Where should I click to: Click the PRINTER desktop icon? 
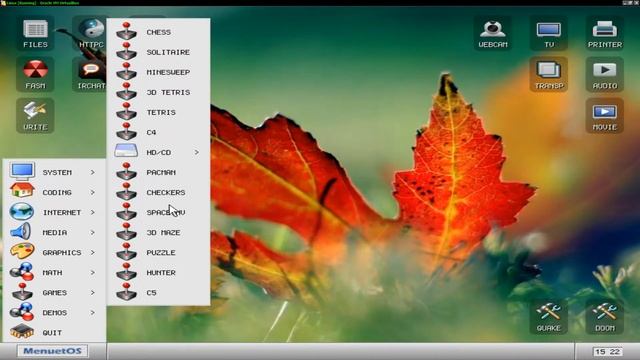604,33
